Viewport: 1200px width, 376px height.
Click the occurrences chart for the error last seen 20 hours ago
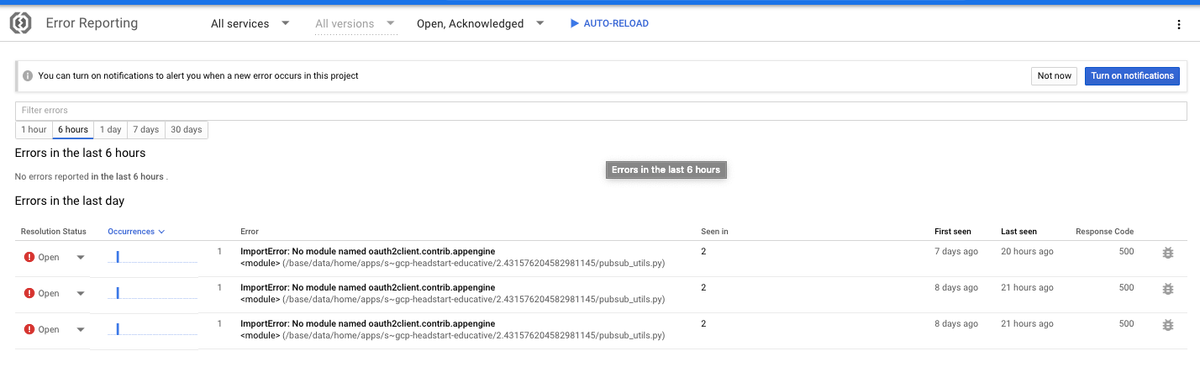click(152, 257)
